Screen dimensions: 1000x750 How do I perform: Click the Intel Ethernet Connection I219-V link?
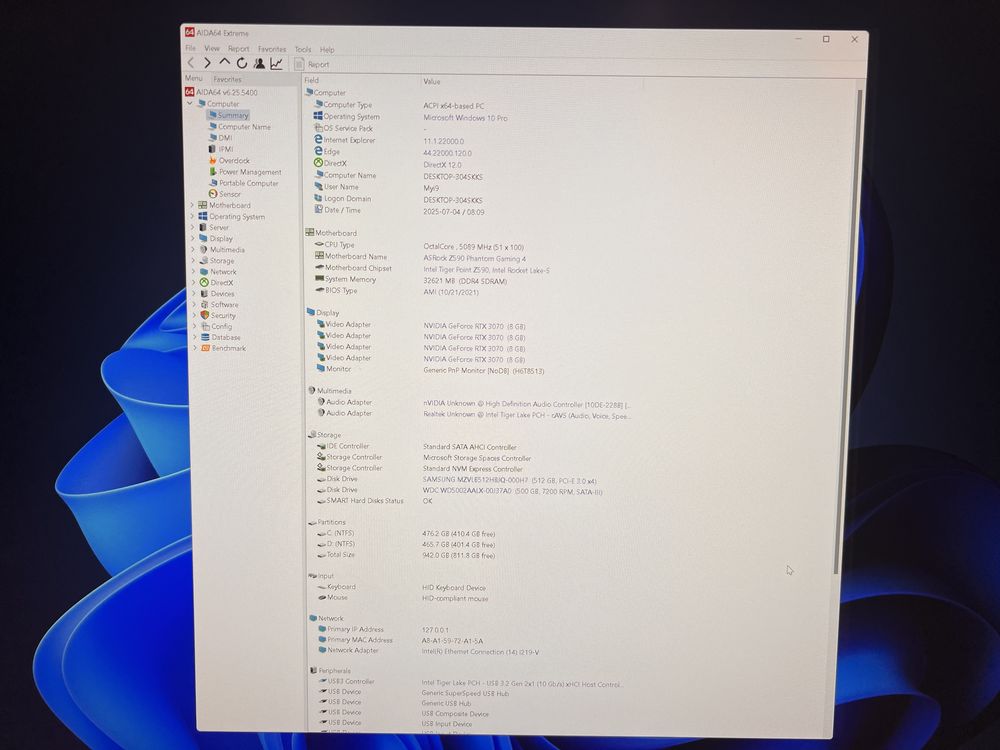point(480,652)
